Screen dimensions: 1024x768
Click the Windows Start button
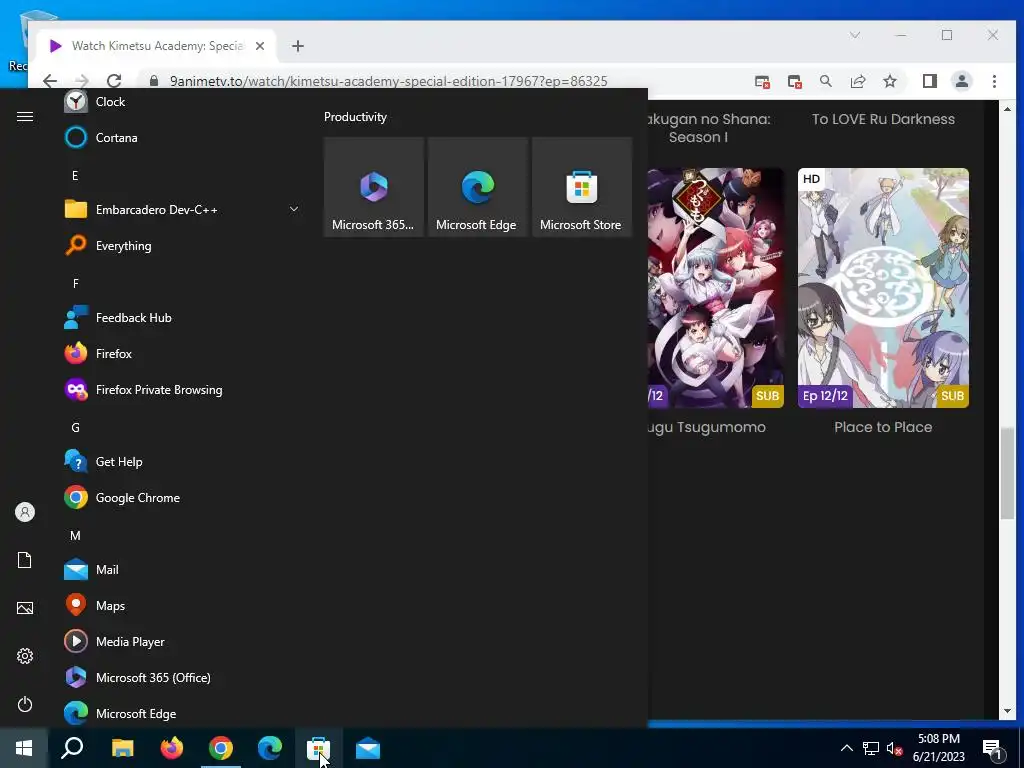pyautogui.click(x=24, y=748)
